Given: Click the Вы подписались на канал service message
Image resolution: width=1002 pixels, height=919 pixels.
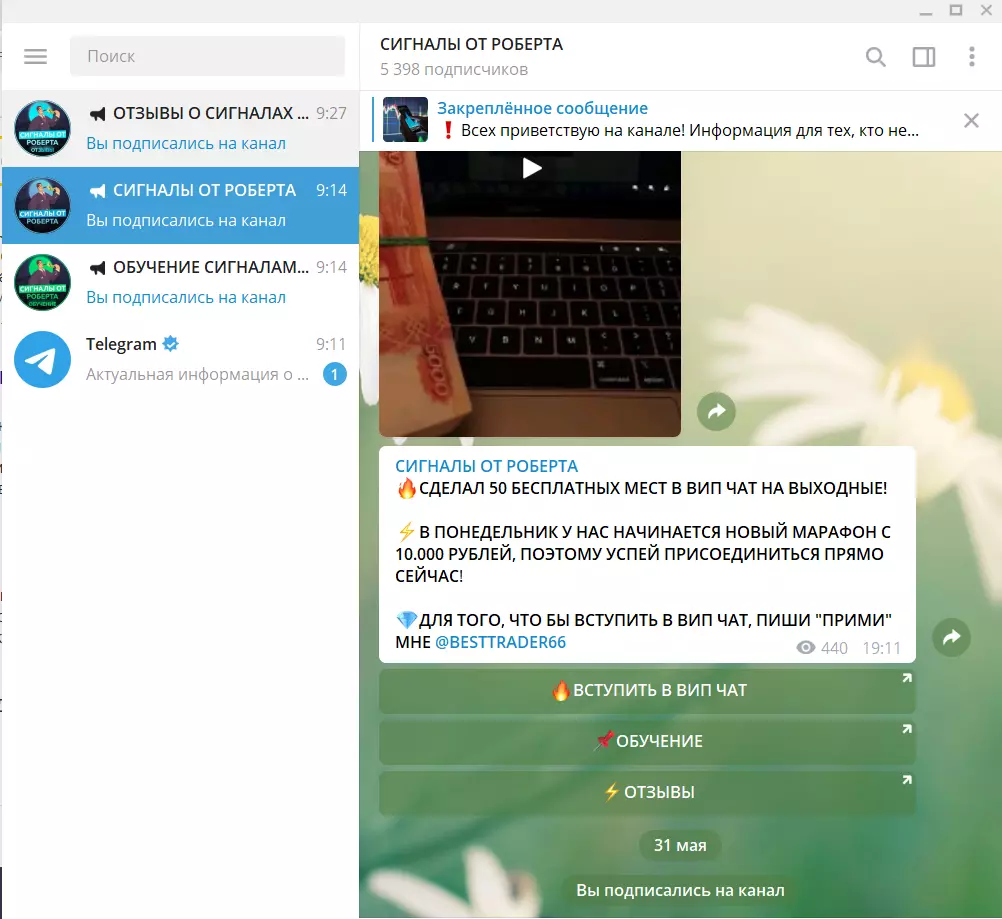Looking at the screenshot, I should [x=680, y=890].
